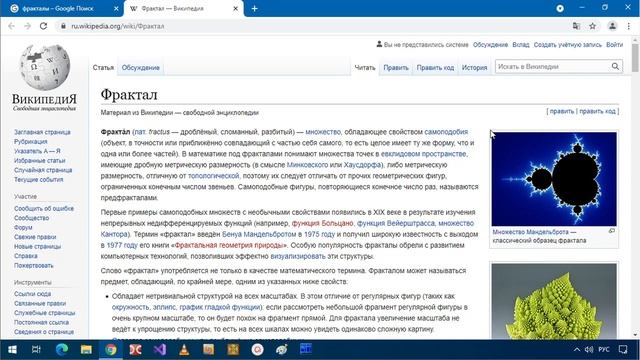
Task: Click the Wikipedia search magnifier icon
Action: pyautogui.click(x=615, y=67)
